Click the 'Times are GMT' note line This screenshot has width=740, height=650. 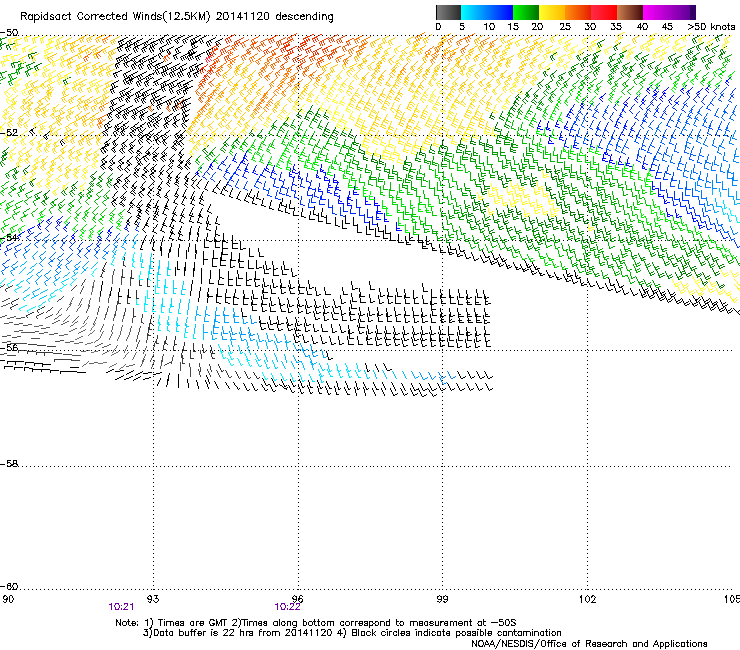(316, 623)
